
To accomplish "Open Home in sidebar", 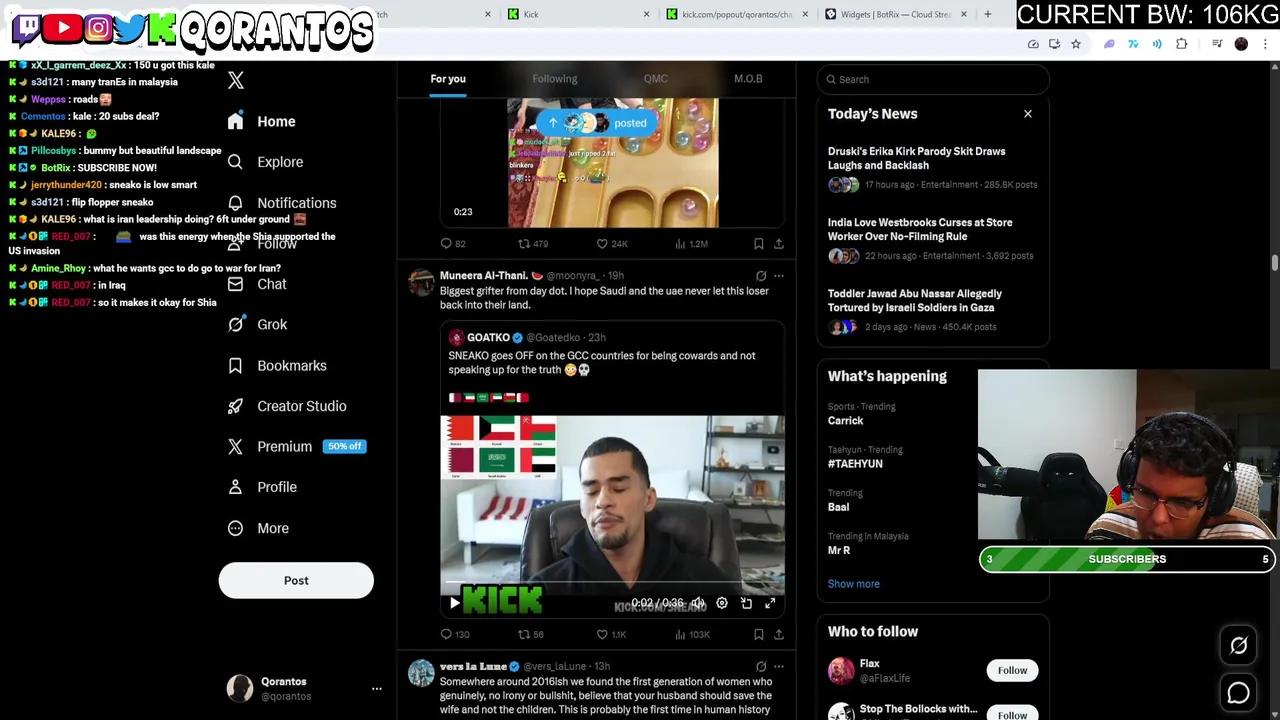I will [261, 121].
